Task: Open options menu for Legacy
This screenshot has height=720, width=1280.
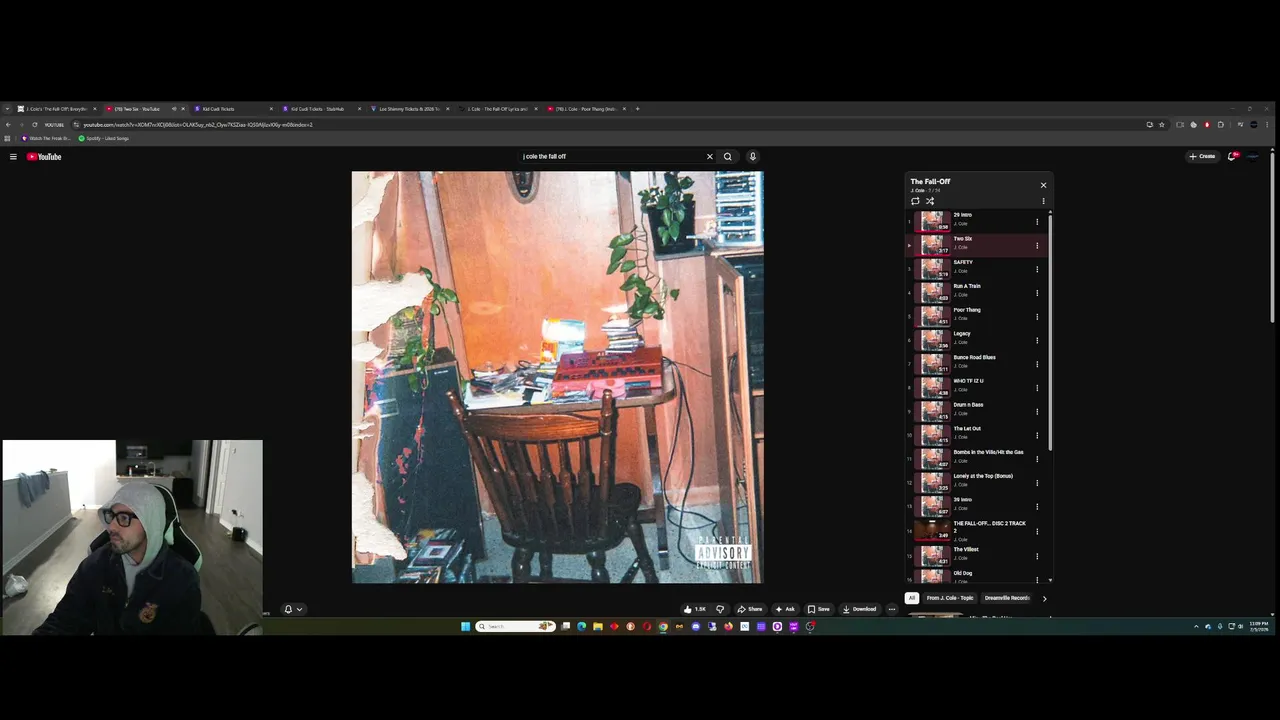Action: [1037, 341]
